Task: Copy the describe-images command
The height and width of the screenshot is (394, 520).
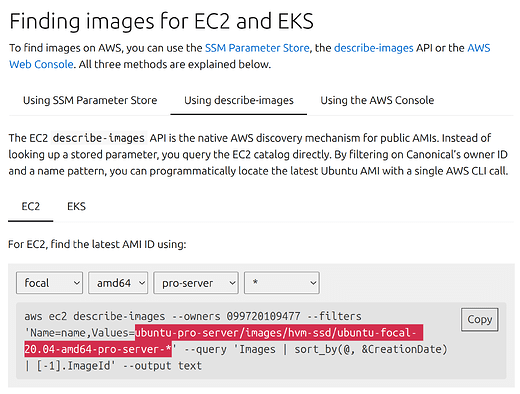Action: coord(480,320)
